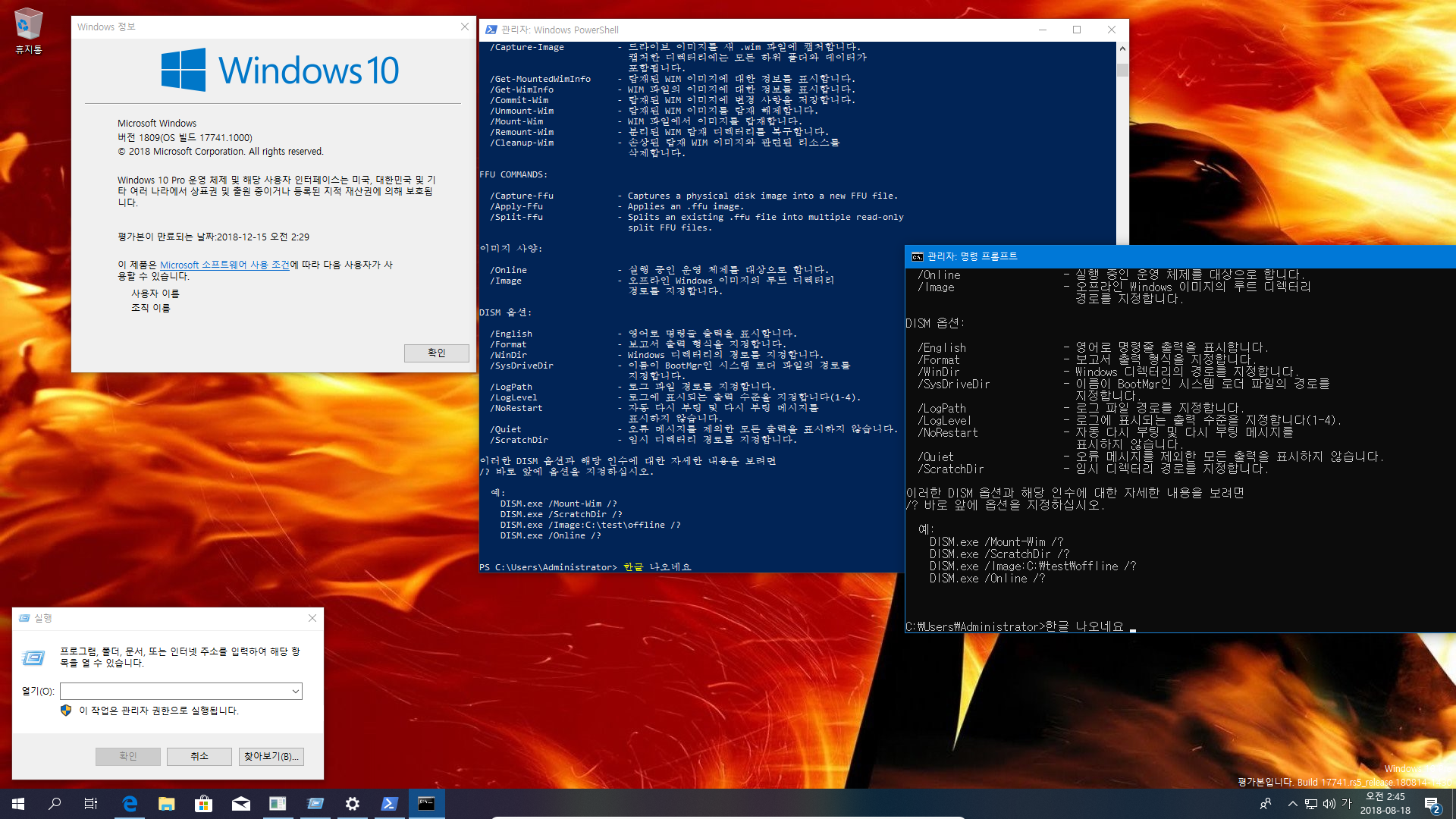Click the disabled OK button in Run dialog

(x=128, y=756)
